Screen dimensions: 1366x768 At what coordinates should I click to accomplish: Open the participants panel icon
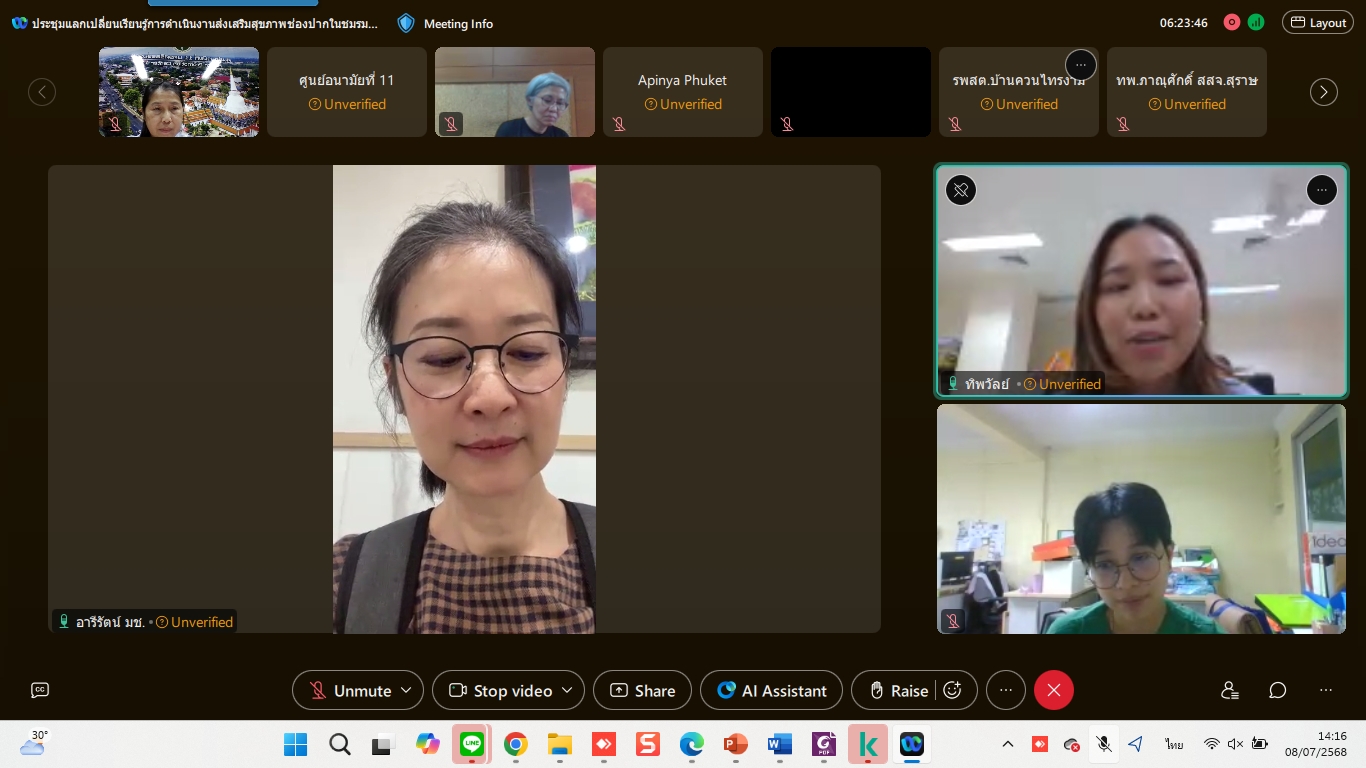pyautogui.click(x=1230, y=690)
